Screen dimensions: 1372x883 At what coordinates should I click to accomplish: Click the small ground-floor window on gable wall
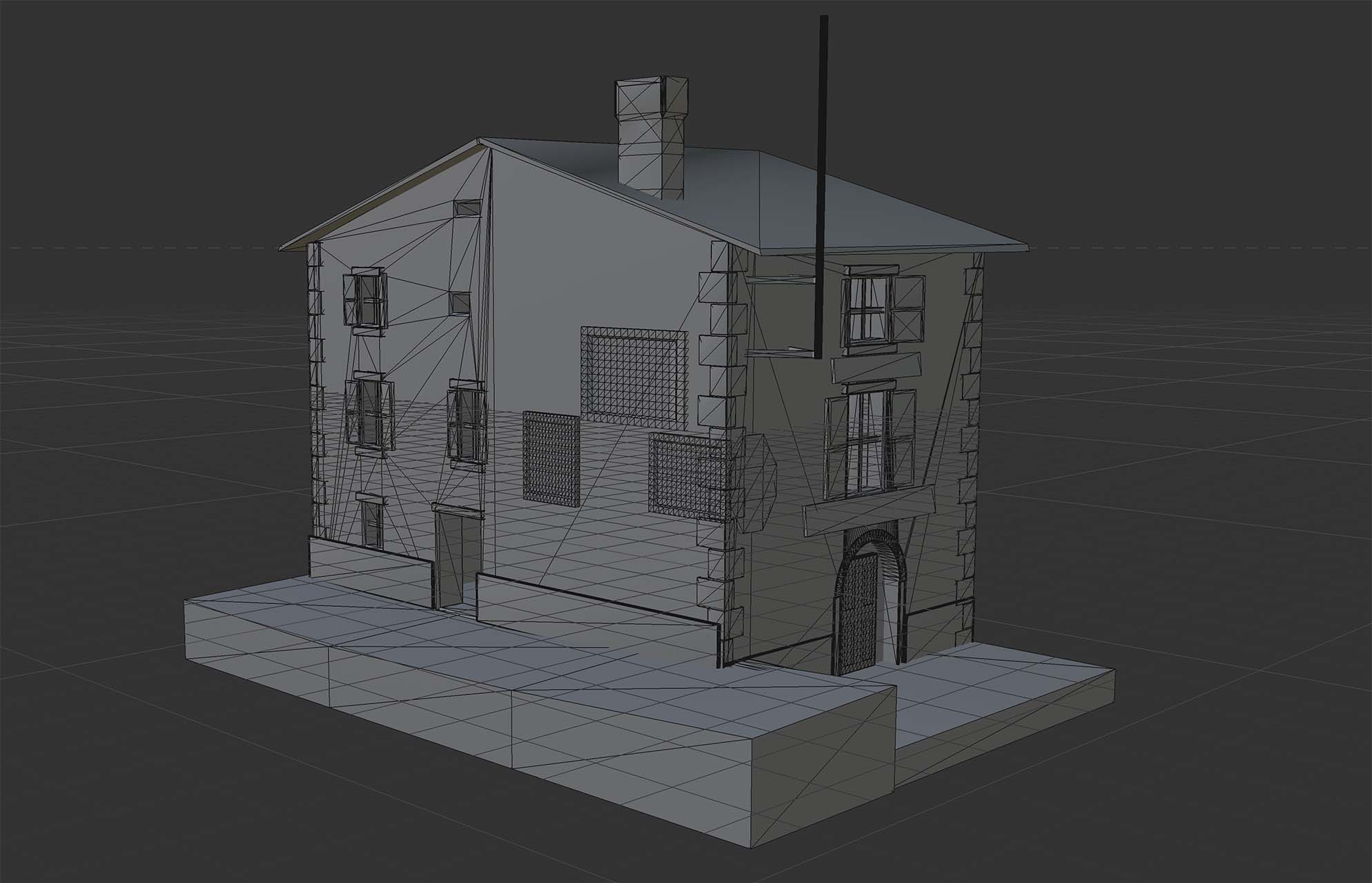pyautogui.click(x=371, y=523)
